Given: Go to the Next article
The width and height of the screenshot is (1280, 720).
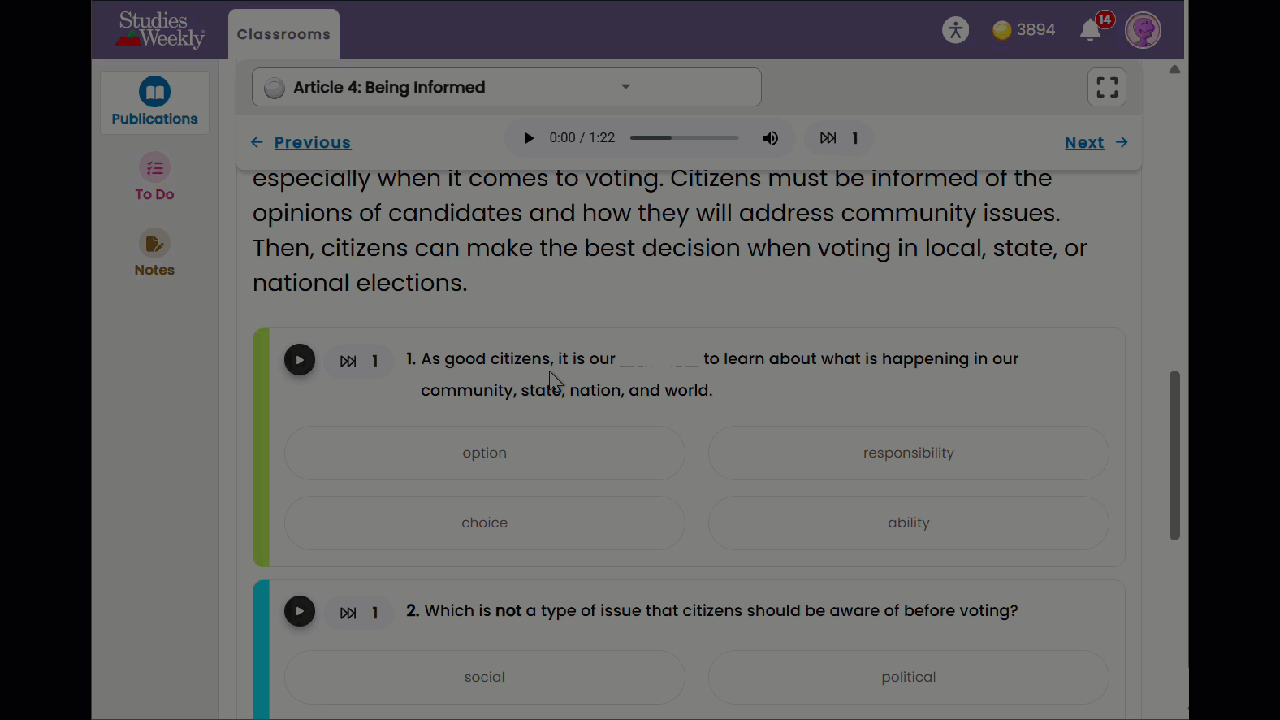Looking at the screenshot, I should click(x=1096, y=142).
